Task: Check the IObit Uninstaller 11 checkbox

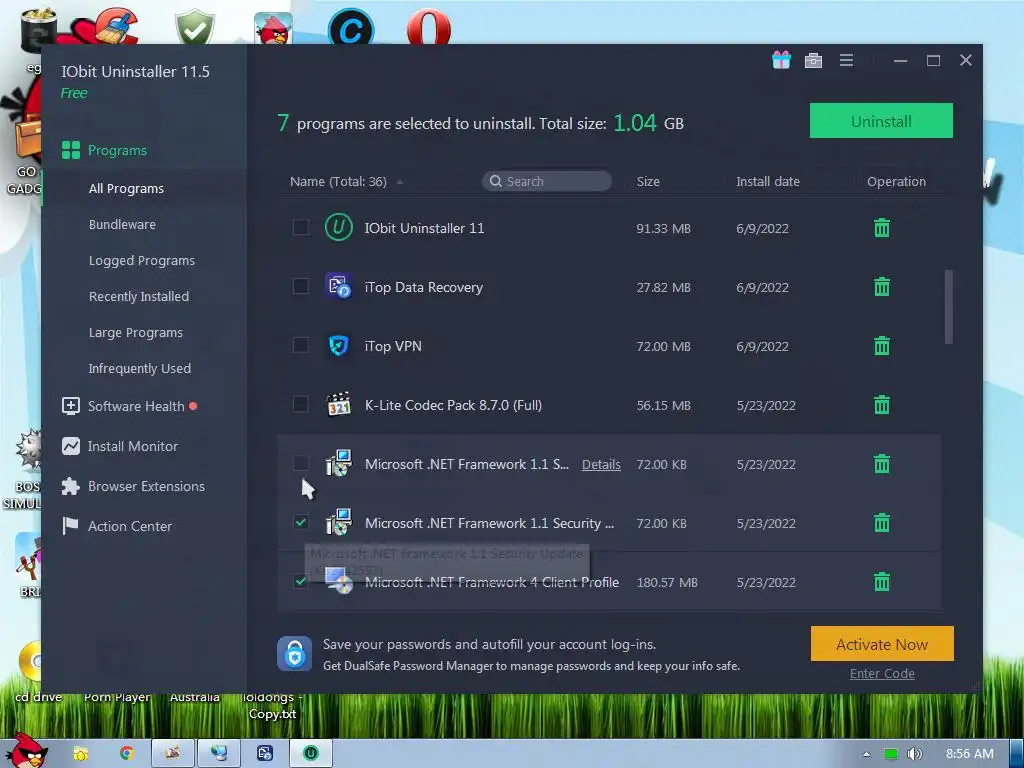Action: [300, 227]
